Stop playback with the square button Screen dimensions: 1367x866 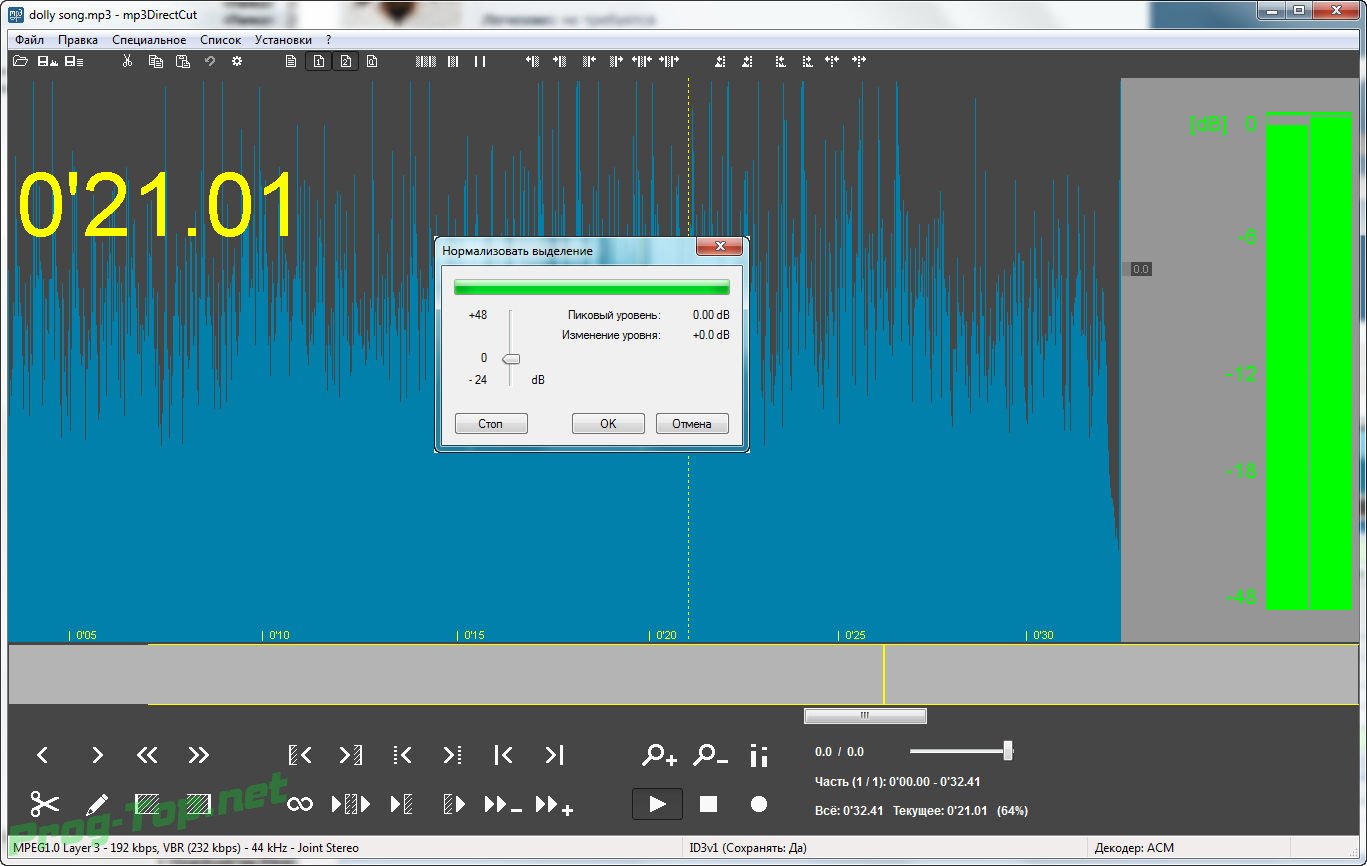tap(709, 804)
